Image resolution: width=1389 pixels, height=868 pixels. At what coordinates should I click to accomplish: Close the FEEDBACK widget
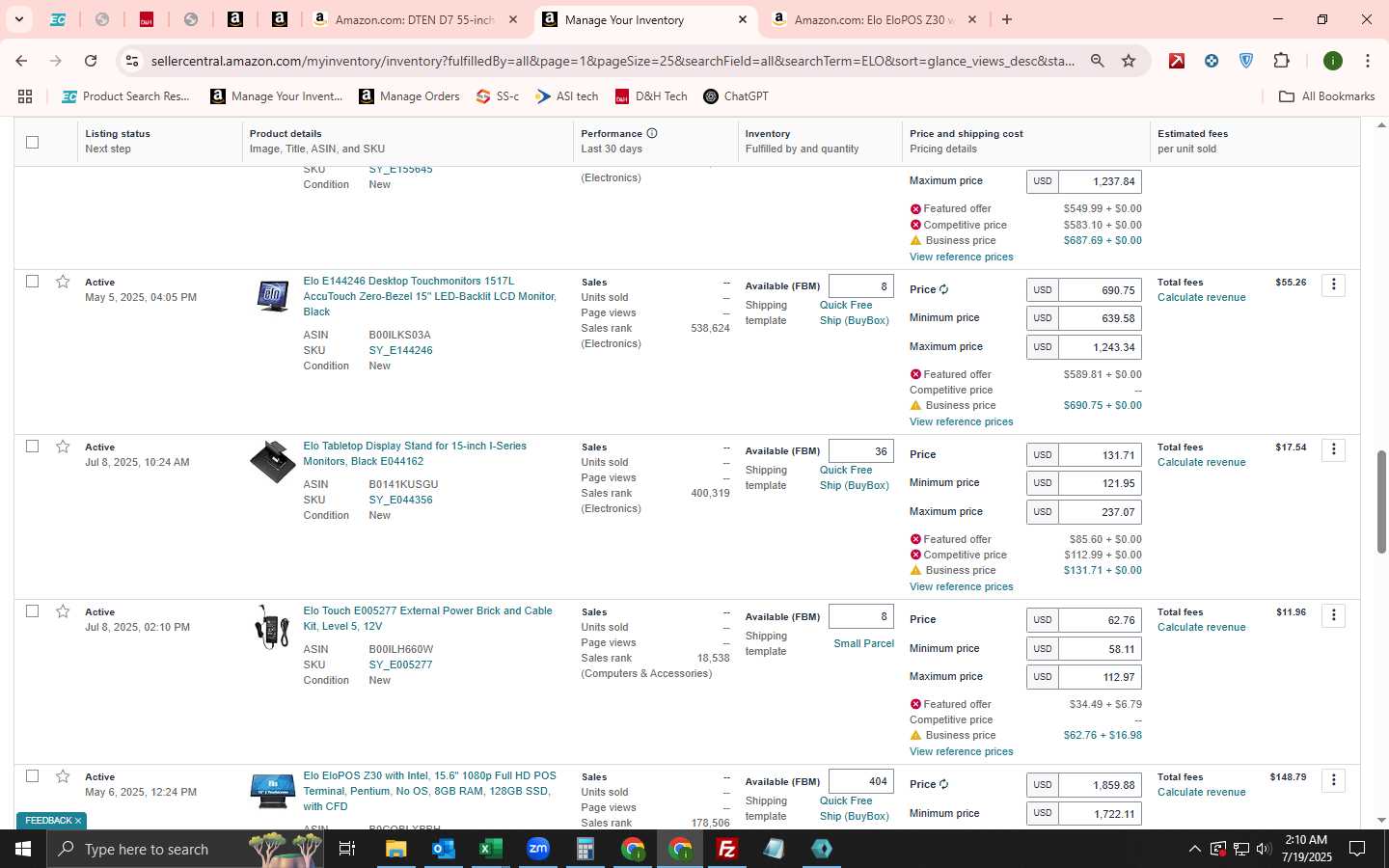[78, 821]
